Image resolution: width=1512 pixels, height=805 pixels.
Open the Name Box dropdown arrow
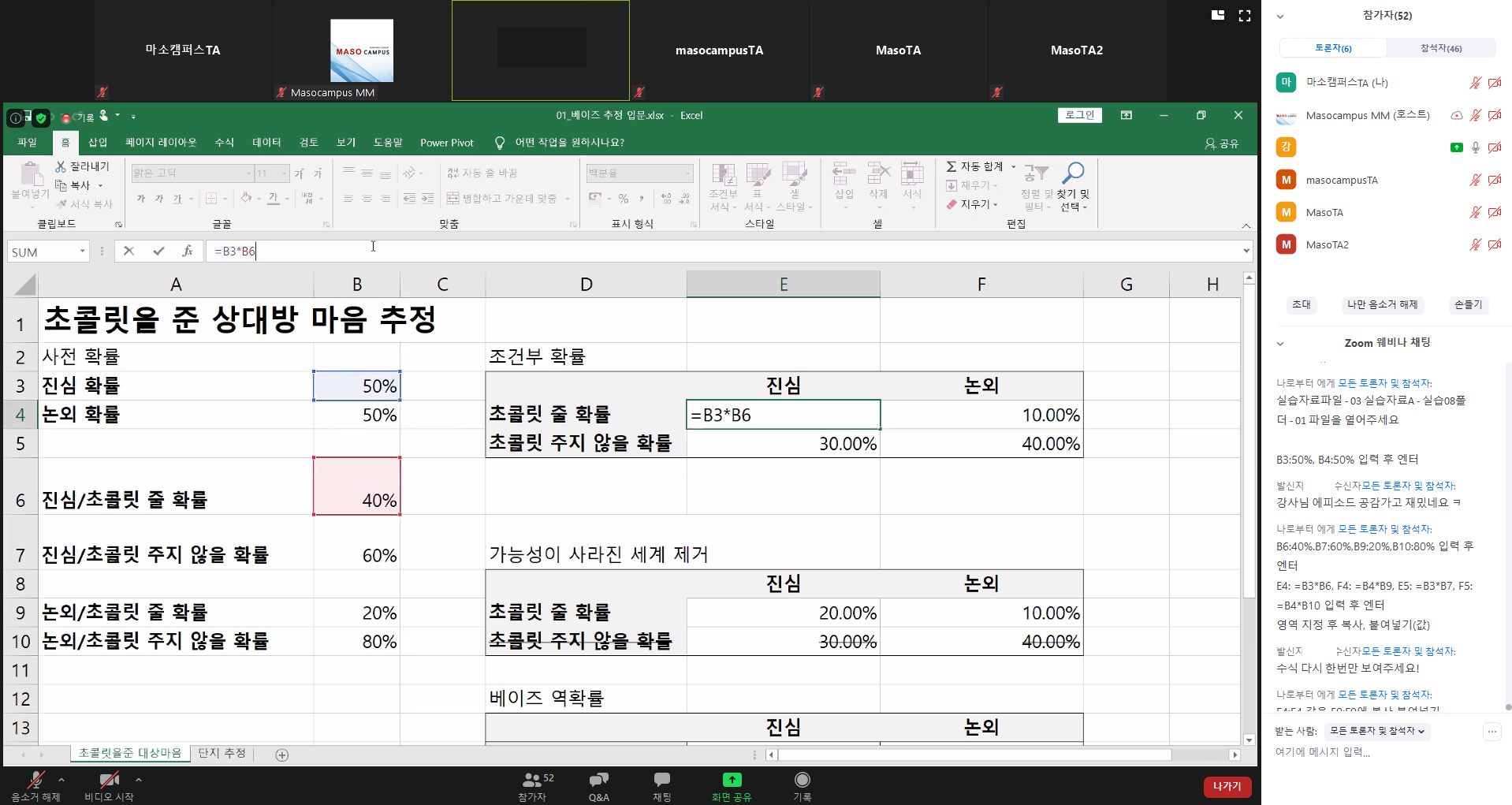coord(82,252)
